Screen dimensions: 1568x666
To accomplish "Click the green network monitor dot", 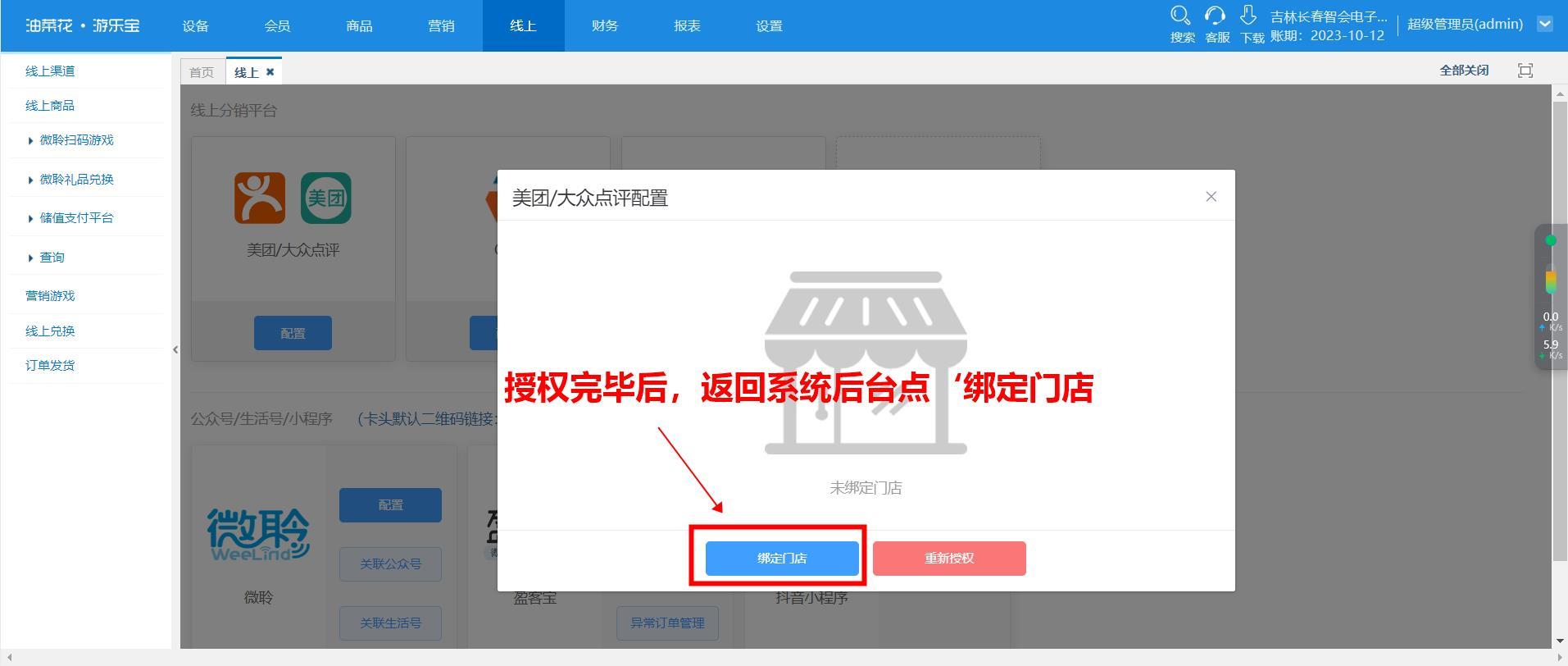I will click(x=1551, y=240).
